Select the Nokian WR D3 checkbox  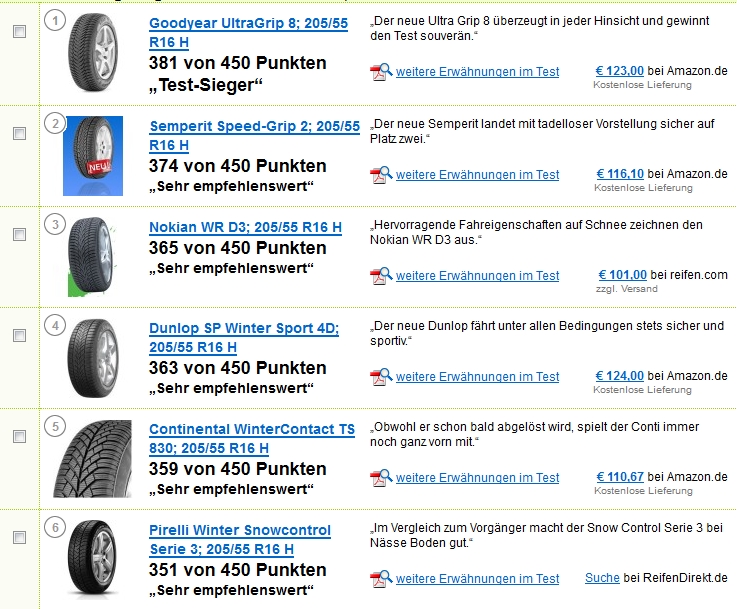click(19, 234)
